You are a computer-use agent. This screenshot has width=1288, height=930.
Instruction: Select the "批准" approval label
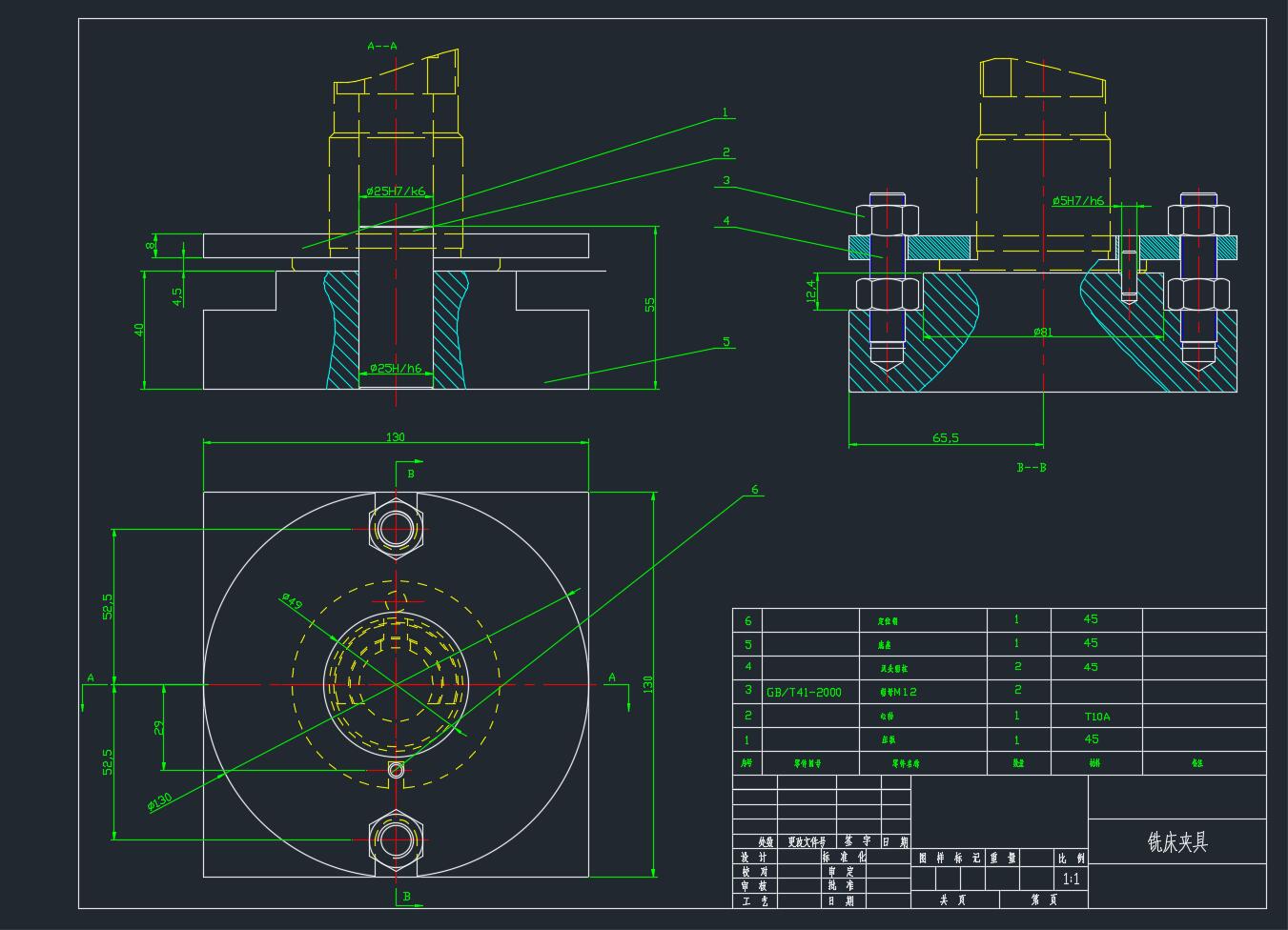842,886
